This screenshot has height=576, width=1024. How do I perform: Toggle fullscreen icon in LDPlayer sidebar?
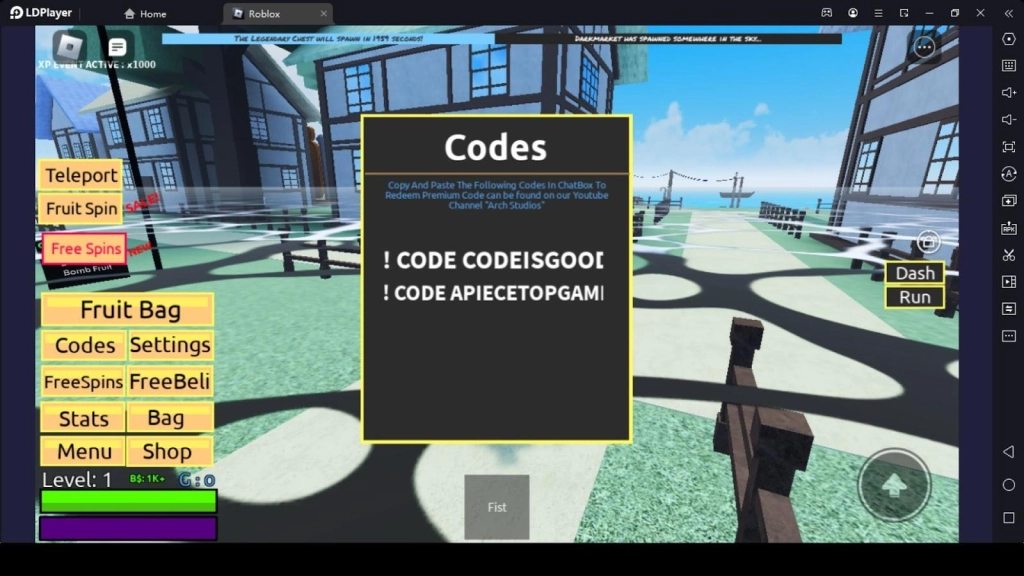pyautogui.click(x=1008, y=147)
